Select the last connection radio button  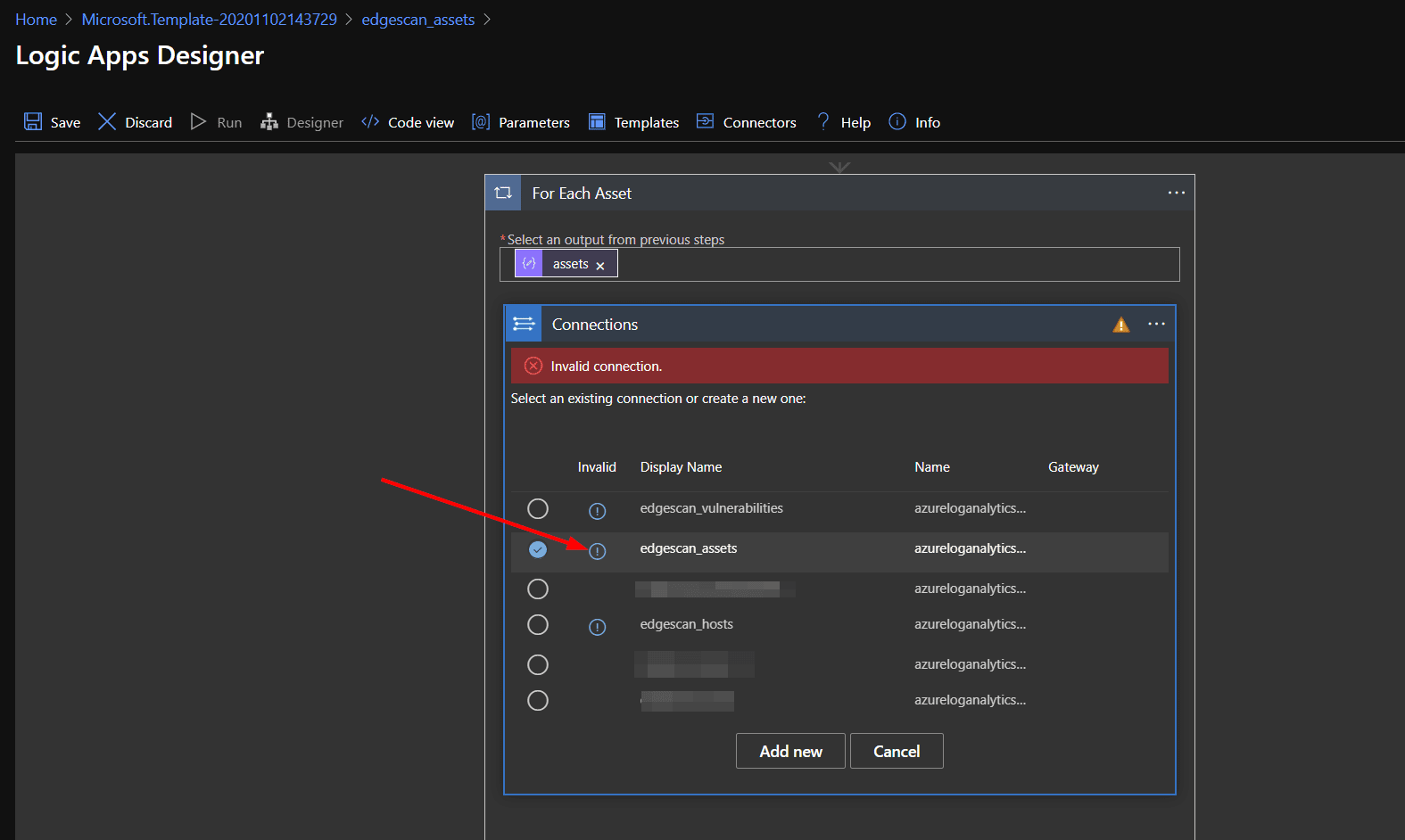[x=538, y=700]
